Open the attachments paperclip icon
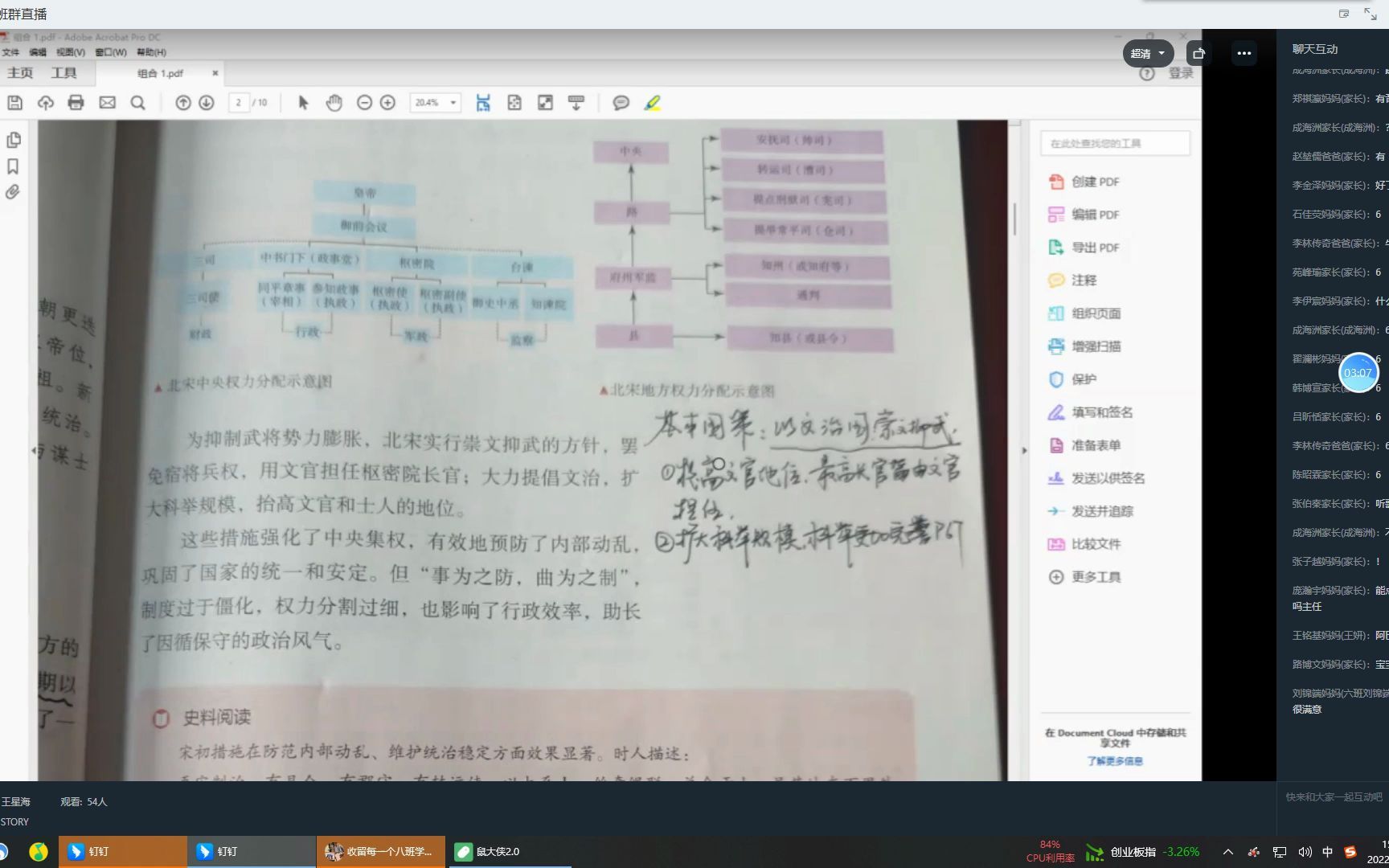The height and width of the screenshot is (868, 1389). point(13,192)
